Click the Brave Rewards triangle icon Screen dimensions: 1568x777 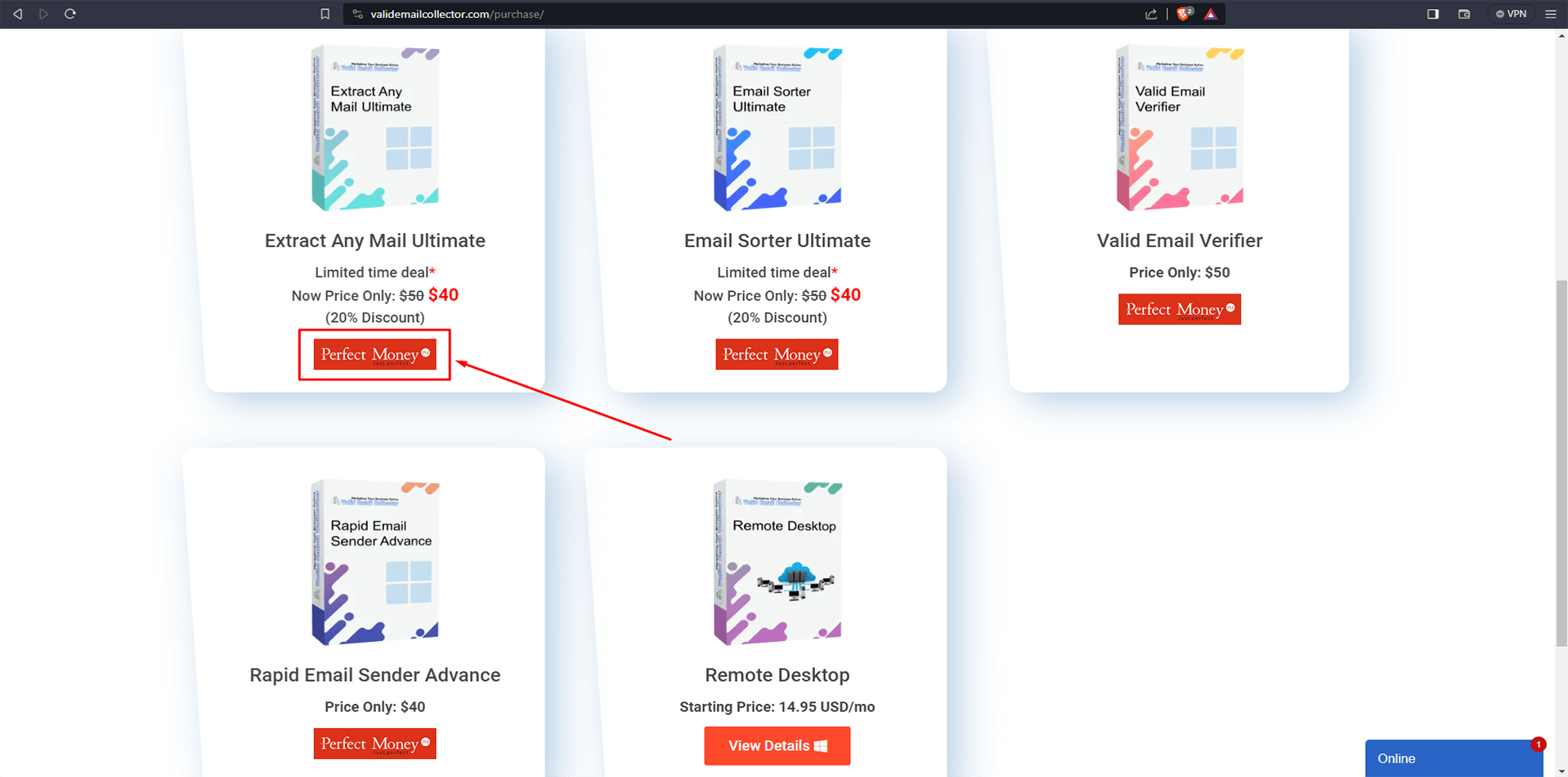click(x=1211, y=14)
